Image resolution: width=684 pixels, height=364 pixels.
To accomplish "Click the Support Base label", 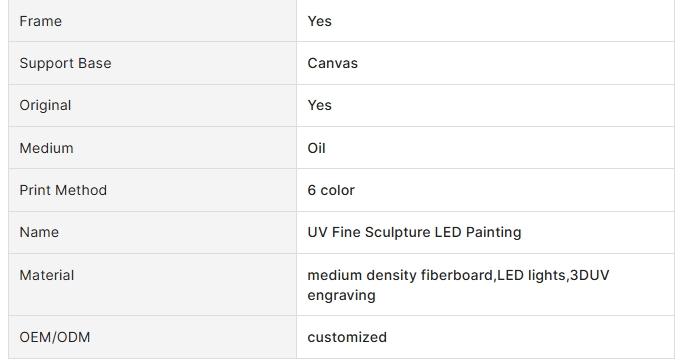I will click(65, 63).
